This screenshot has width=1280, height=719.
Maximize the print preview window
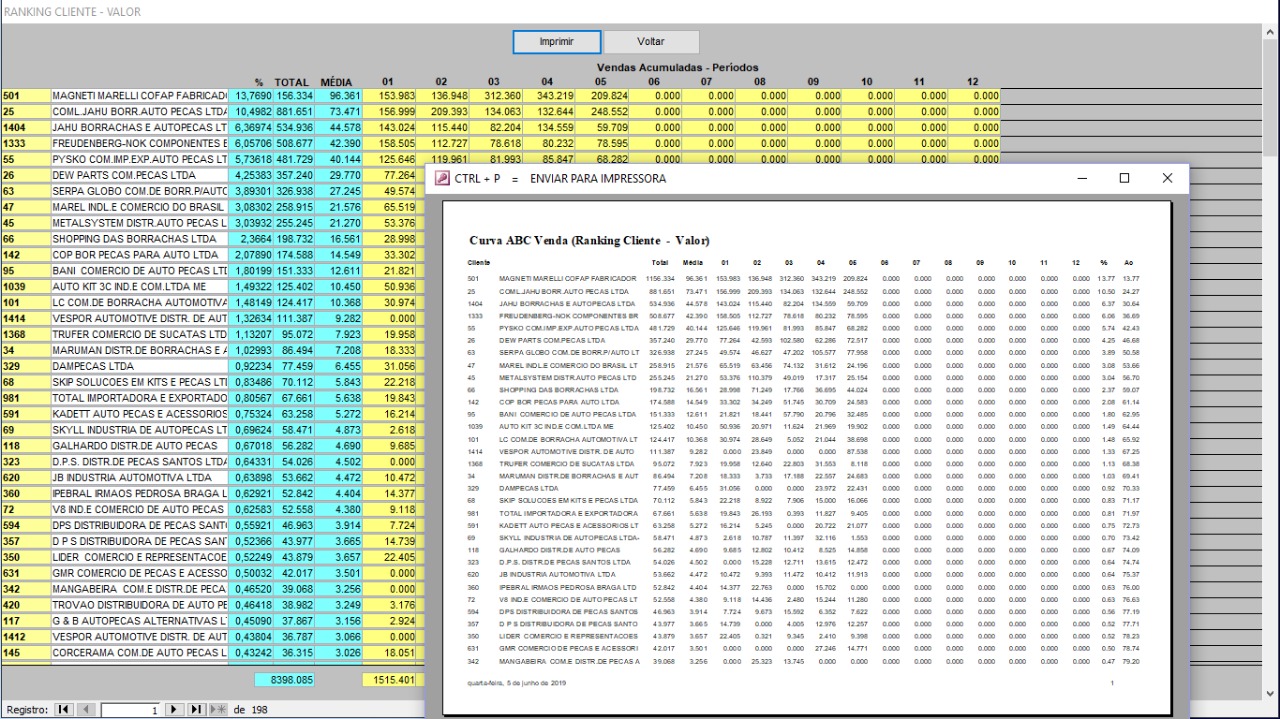pyautogui.click(x=1124, y=178)
